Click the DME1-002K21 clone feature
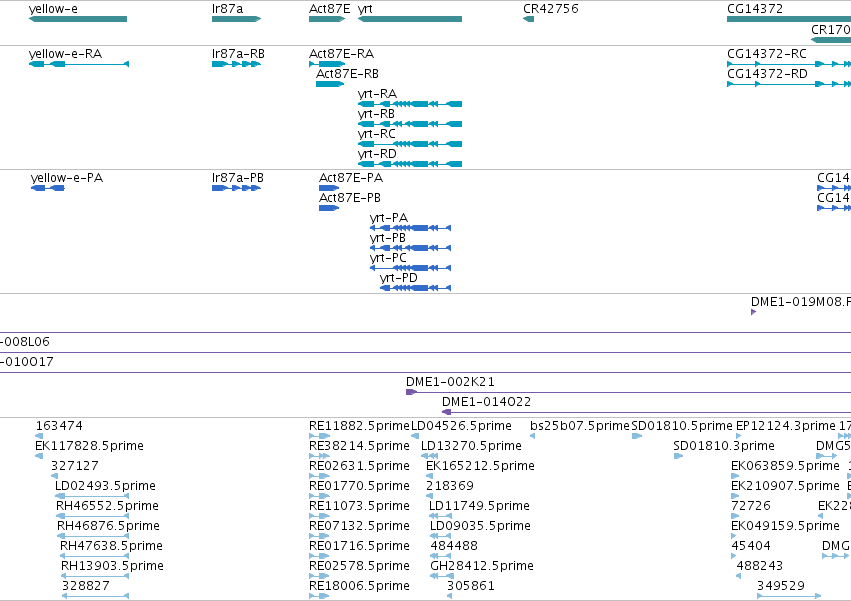 [628, 392]
